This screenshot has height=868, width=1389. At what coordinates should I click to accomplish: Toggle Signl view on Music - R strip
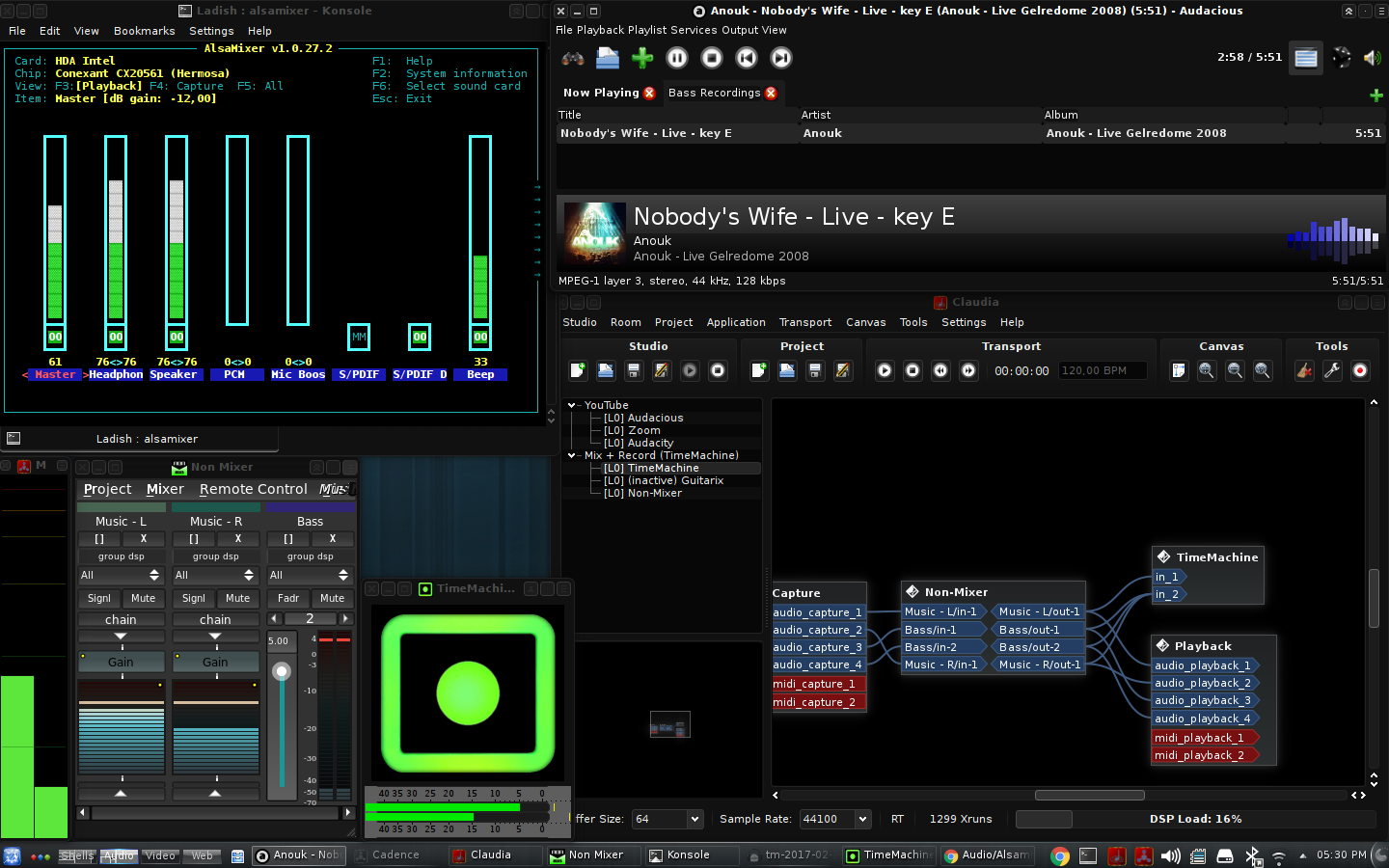click(x=194, y=599)
